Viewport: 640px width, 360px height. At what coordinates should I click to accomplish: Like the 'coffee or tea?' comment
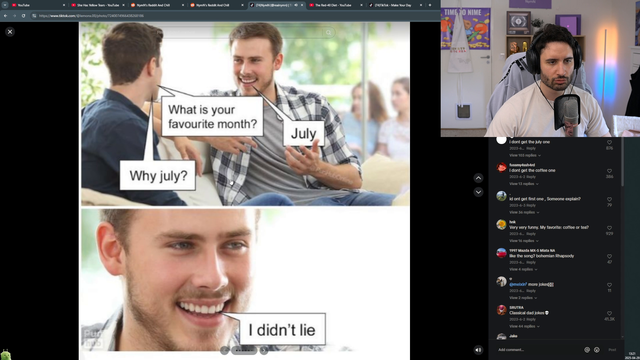[x=609, y=228]
